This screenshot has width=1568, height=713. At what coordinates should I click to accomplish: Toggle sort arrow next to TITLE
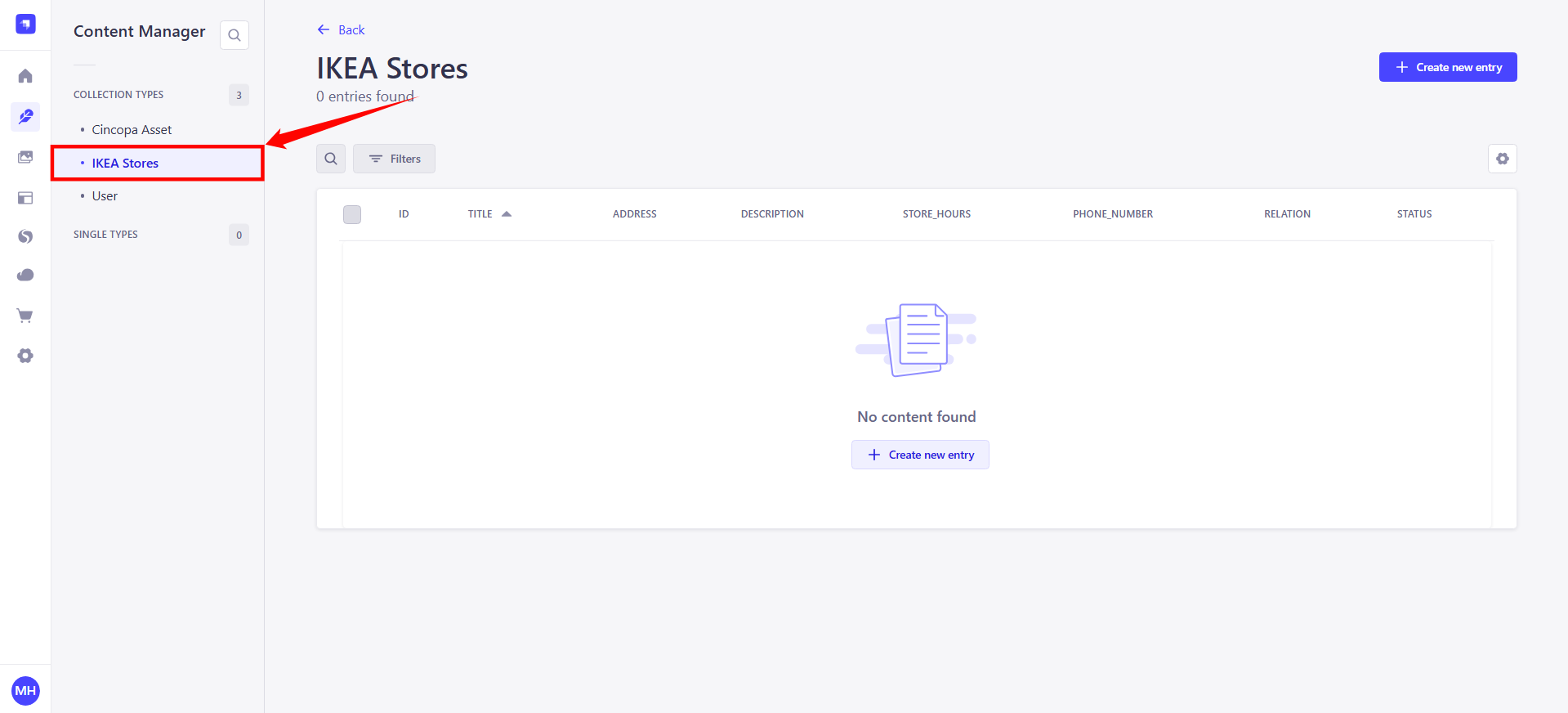[507, 214]
